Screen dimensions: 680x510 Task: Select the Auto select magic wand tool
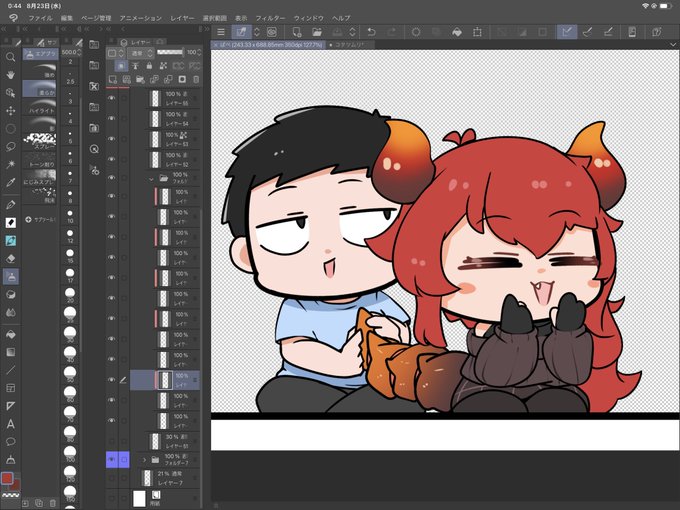10,164
